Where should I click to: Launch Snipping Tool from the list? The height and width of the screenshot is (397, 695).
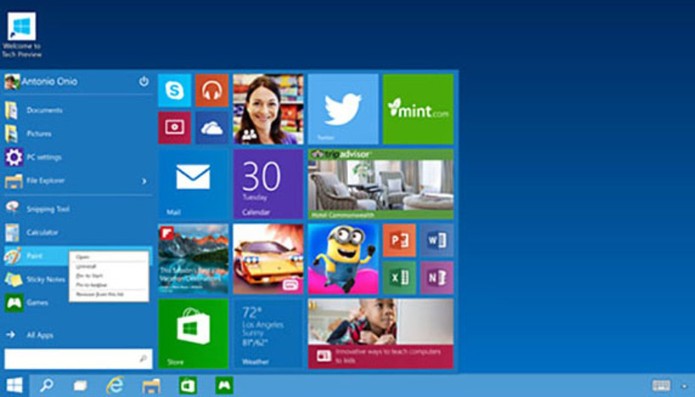tap(78, 209)
